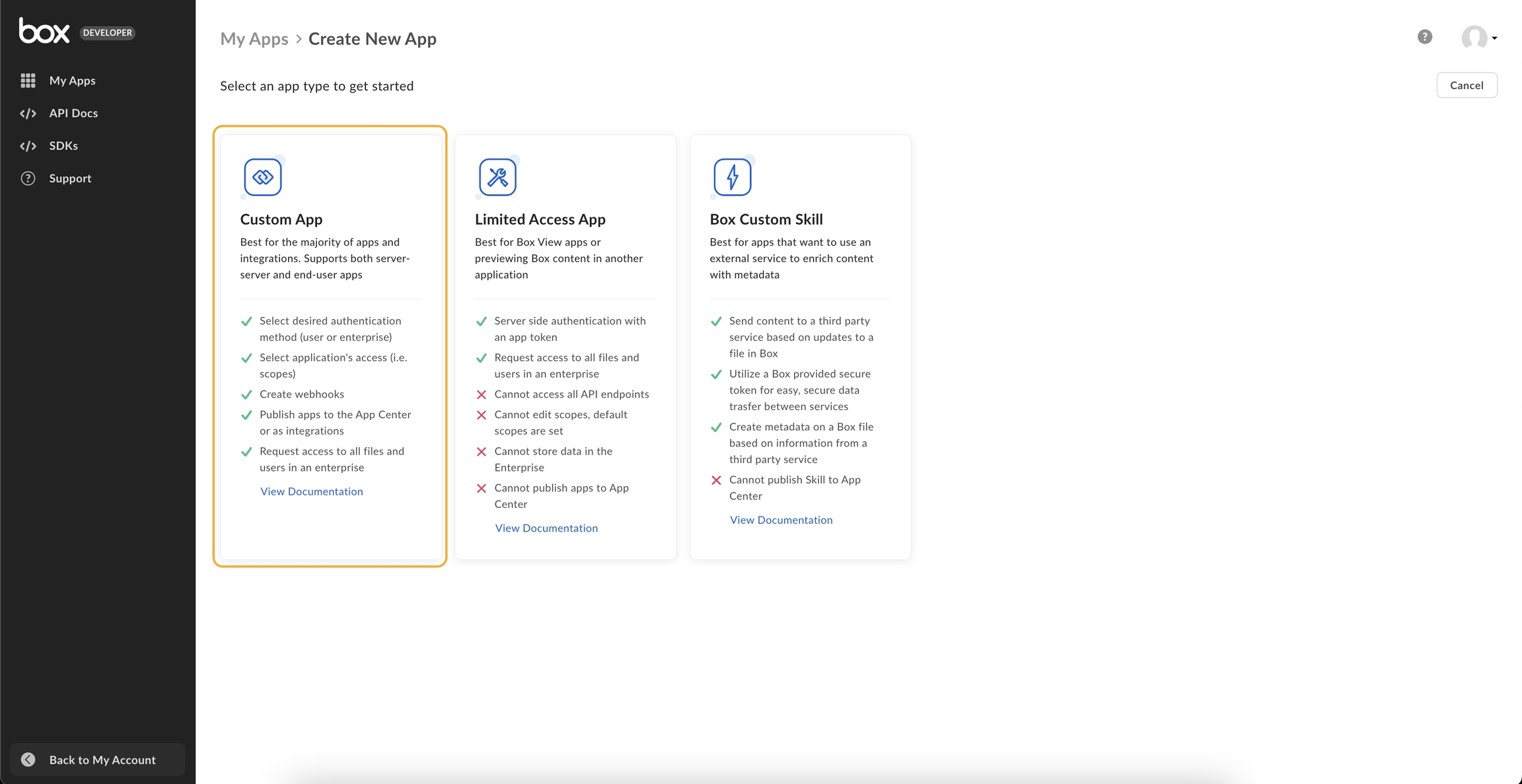This screenshot has width=1522, height=784.
Task: Click the Custom App code icon
Action: click(x=263, y=177)
